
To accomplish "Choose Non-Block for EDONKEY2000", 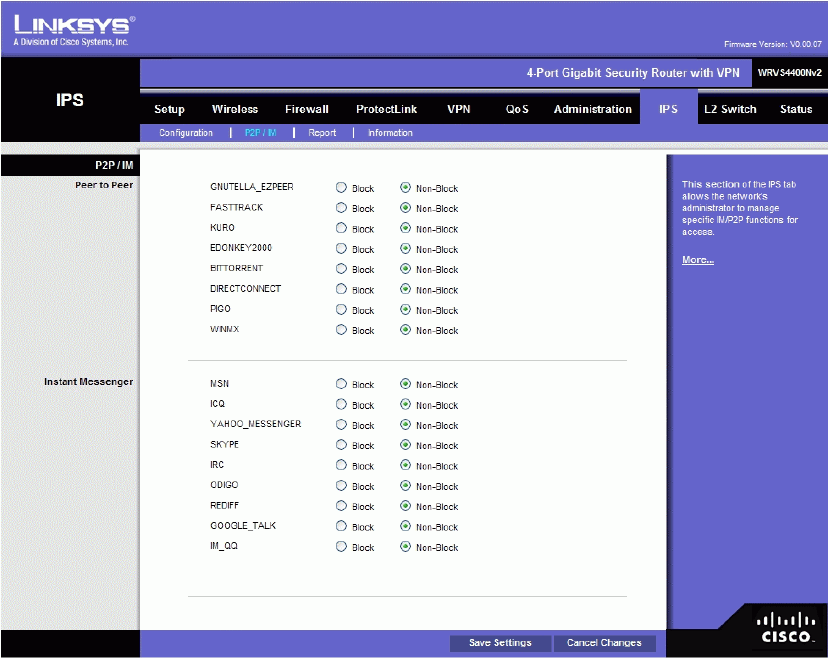I will click(405, 248).
